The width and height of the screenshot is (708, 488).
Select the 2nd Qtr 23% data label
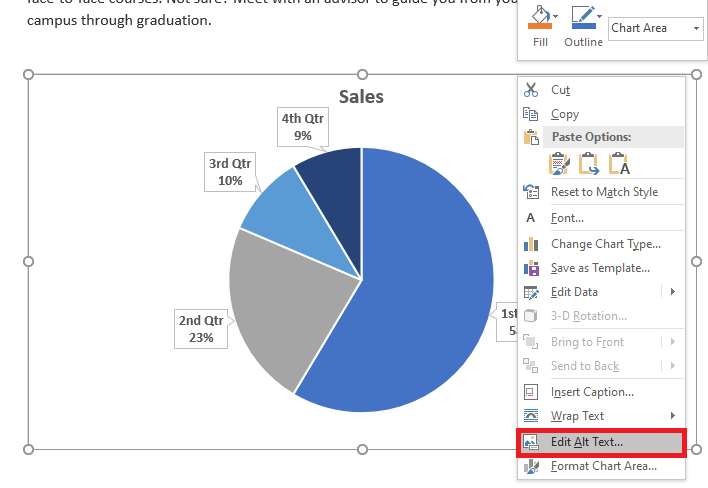point(201,329)
